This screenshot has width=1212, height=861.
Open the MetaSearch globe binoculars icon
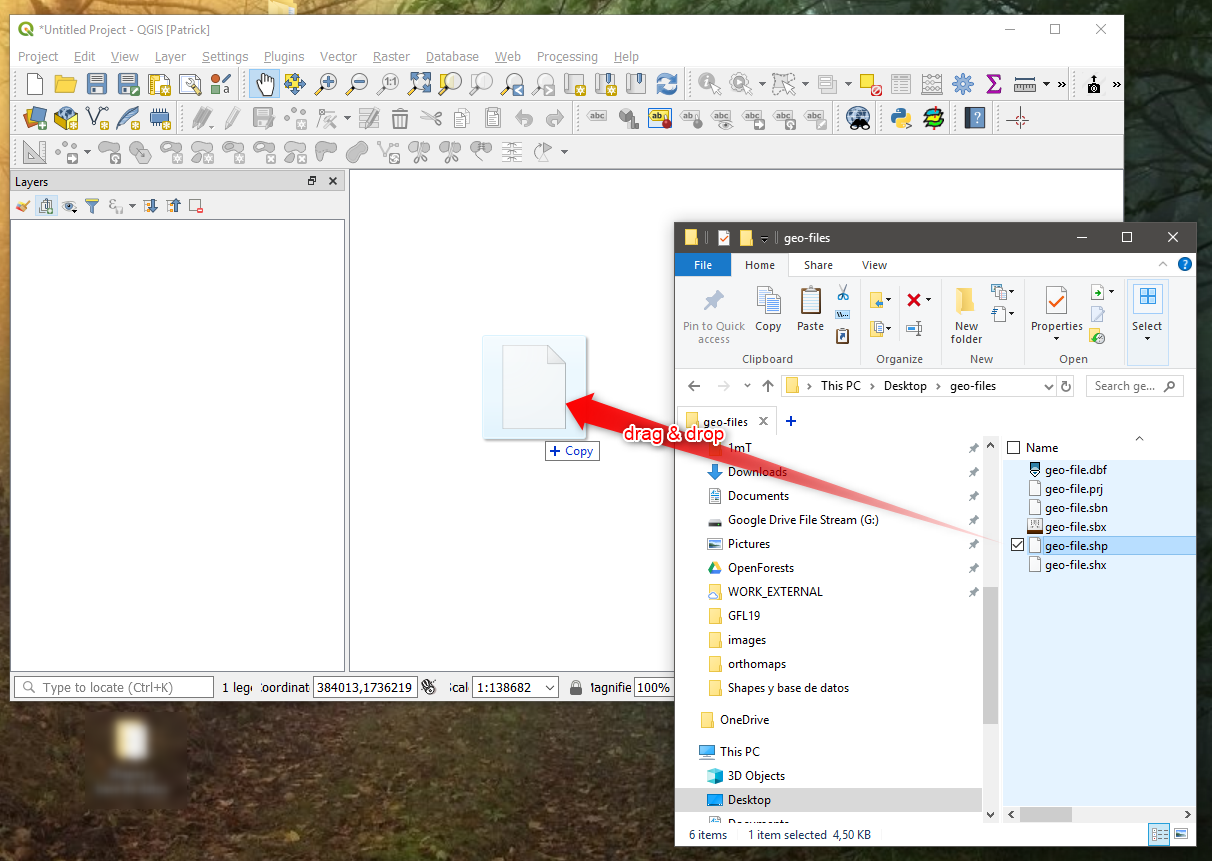point(857,119)
